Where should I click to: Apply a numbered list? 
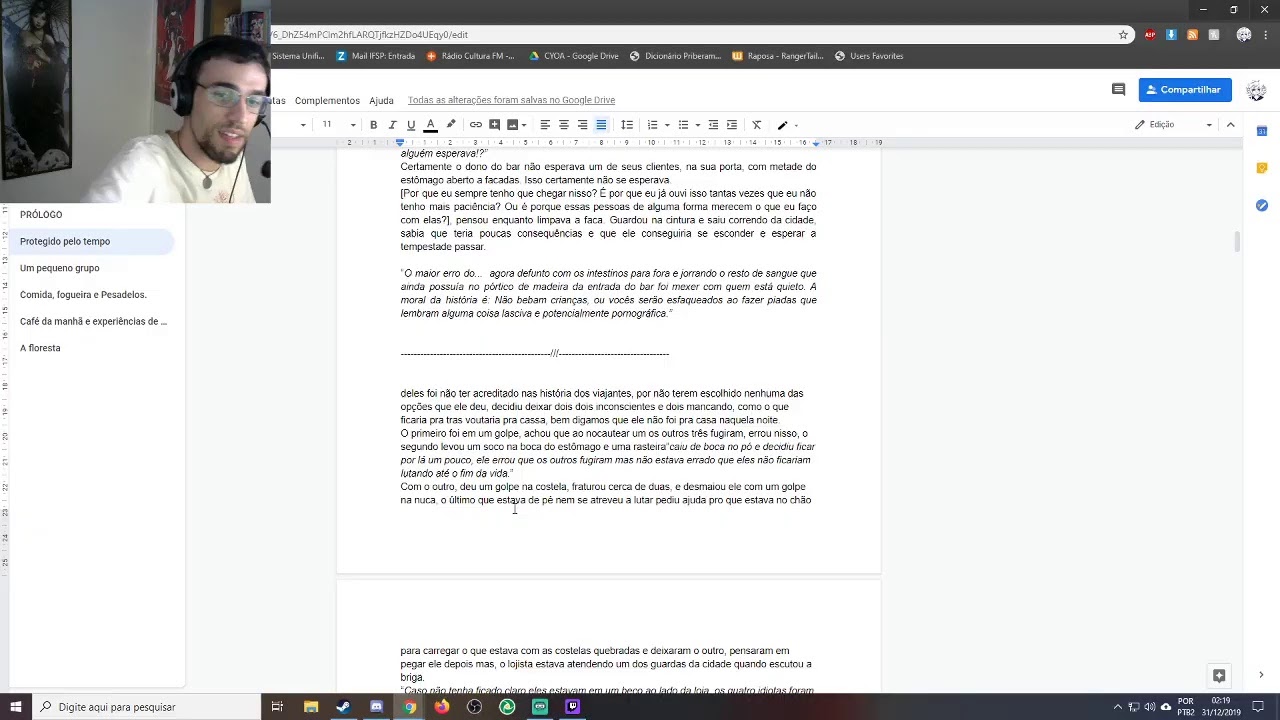tap(652, 125)
